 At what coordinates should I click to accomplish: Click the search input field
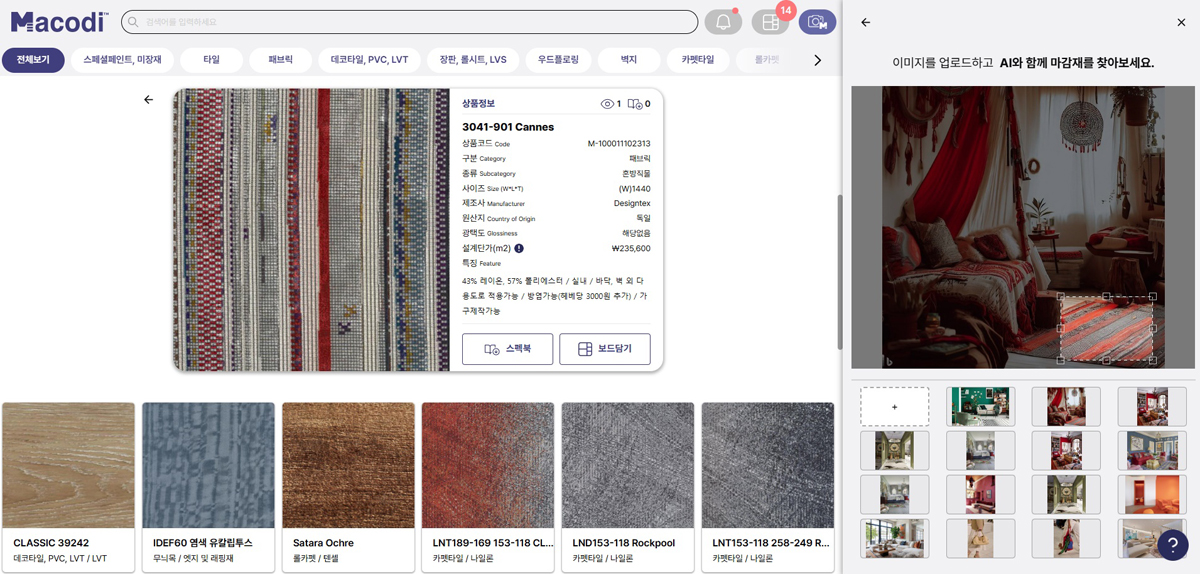coord(410,22)
